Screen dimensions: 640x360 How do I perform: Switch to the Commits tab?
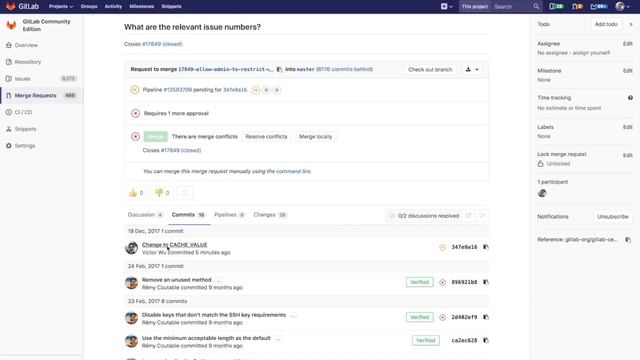[188, 215]
